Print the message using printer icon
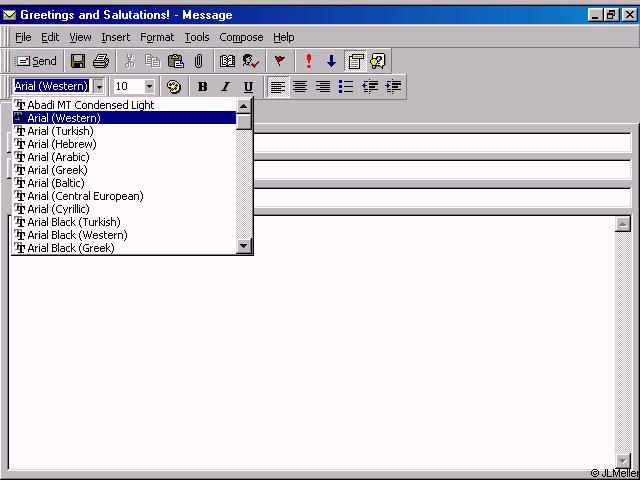 pyautogui.click(x=101, y=61)
